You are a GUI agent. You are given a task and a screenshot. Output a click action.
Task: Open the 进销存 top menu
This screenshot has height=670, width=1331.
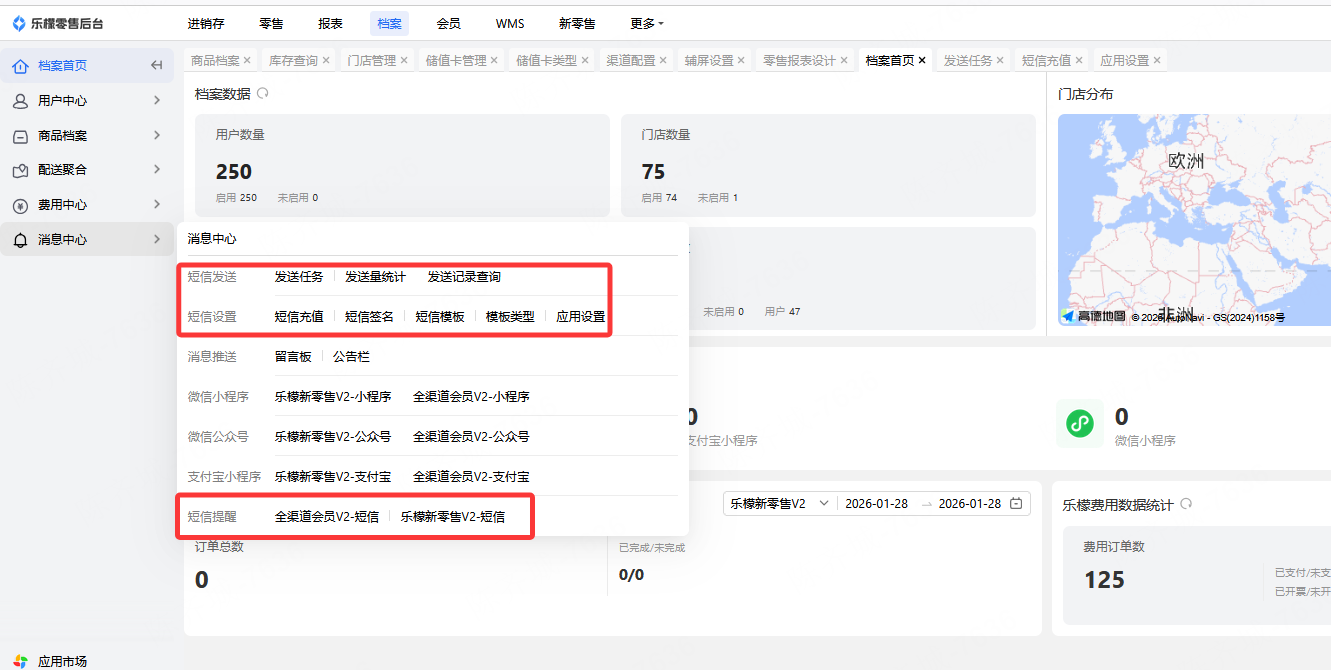(x=205, y=23)
